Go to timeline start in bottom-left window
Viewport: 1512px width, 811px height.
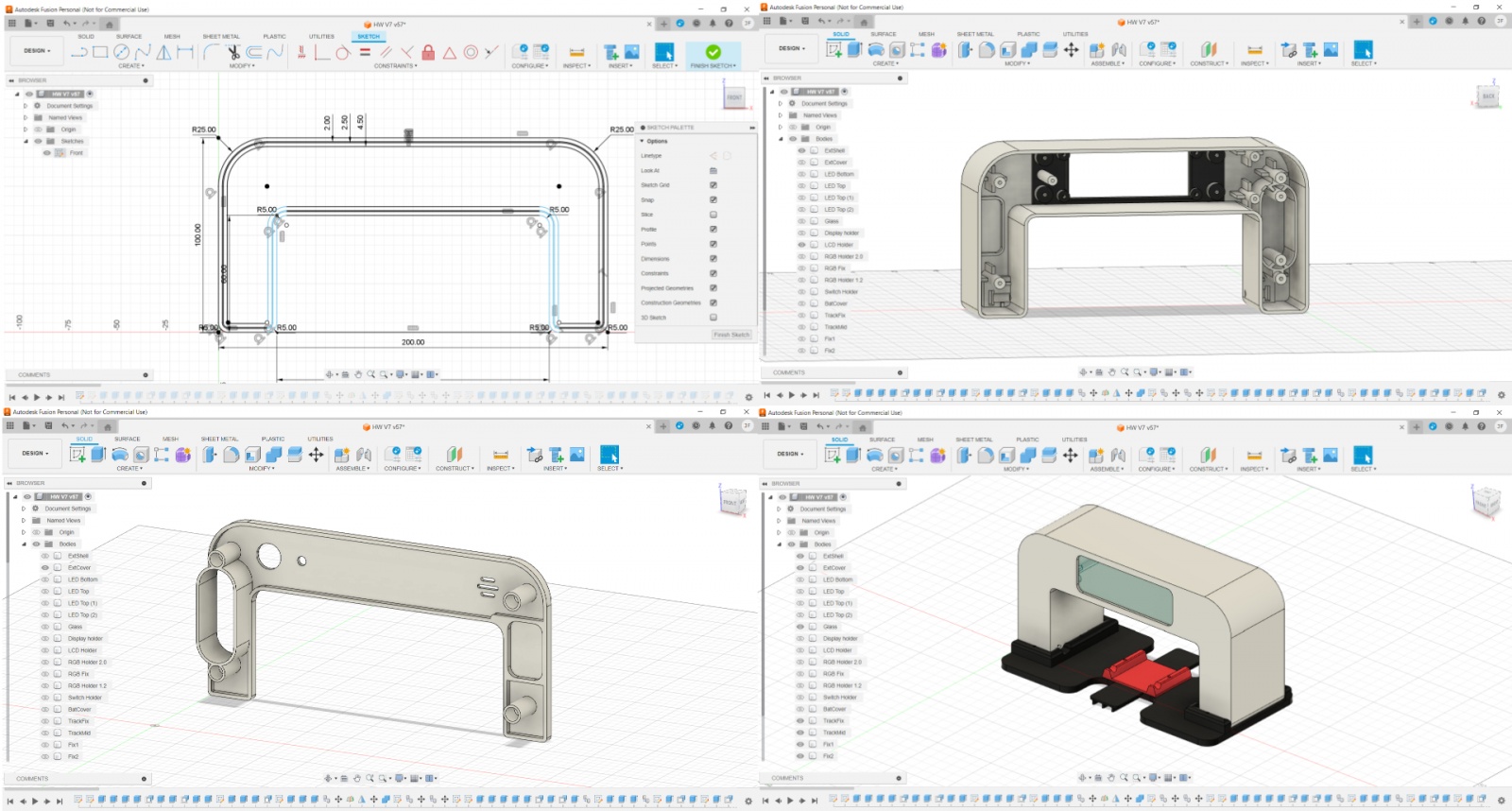click(x=10, y=801)
